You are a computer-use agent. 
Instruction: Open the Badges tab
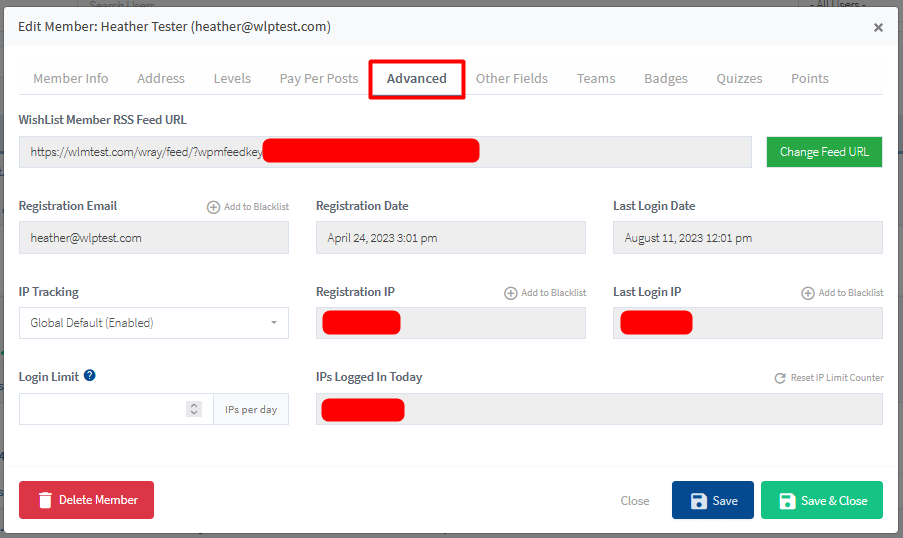tap(666, 78)
